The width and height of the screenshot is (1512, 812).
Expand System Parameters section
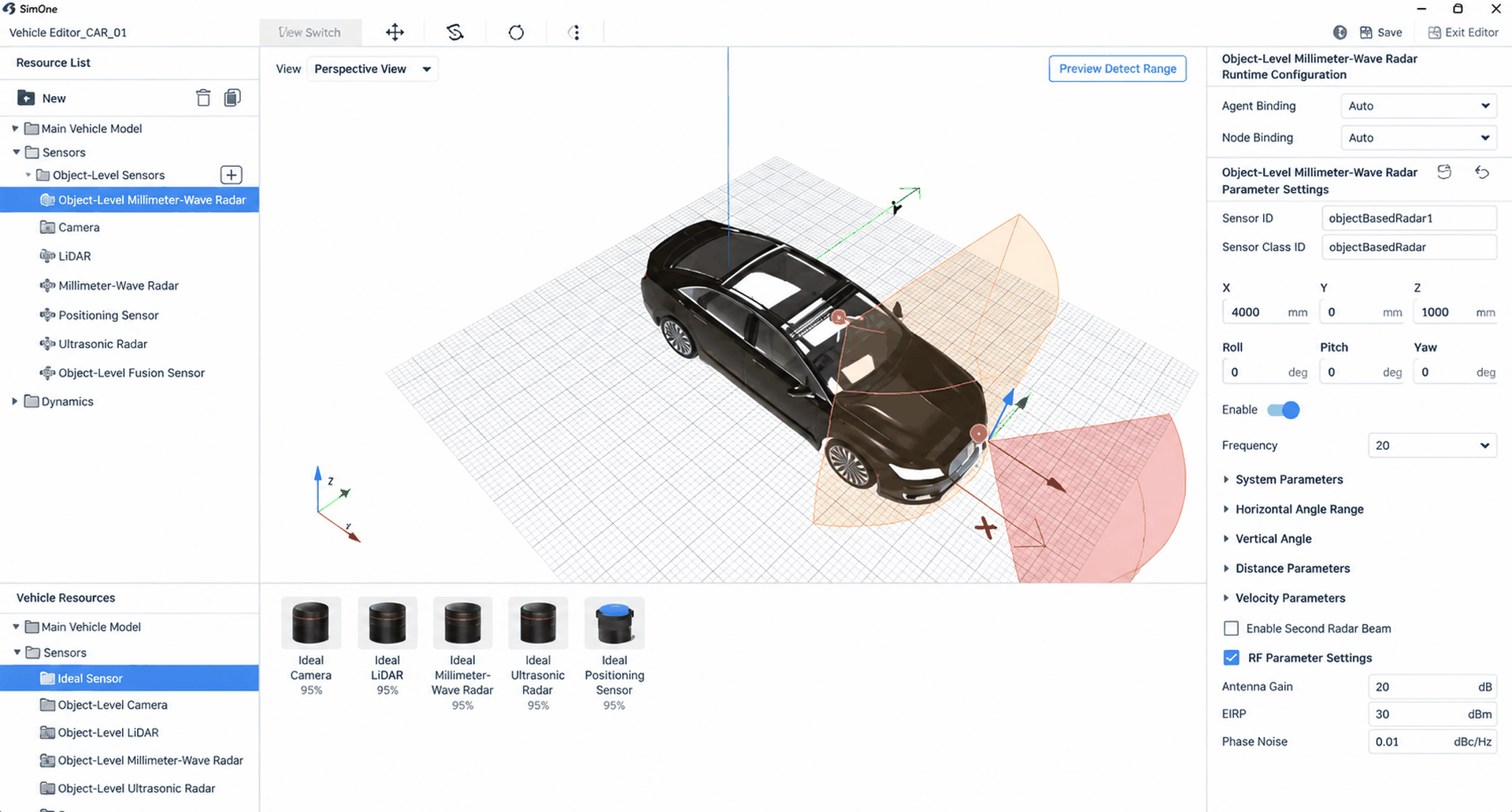pyautogui.click(x=1226, y=479)
